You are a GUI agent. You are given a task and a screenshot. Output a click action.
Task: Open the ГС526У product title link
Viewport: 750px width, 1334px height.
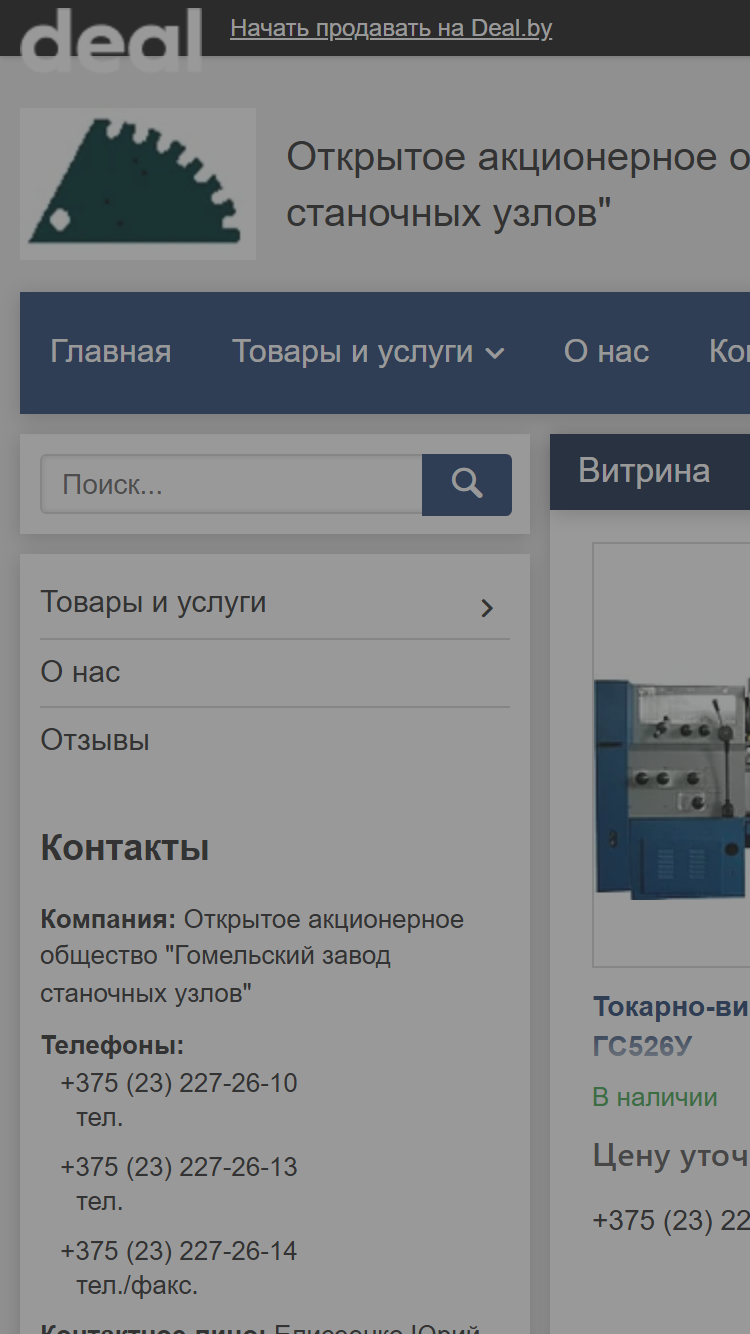point(671,1026)
